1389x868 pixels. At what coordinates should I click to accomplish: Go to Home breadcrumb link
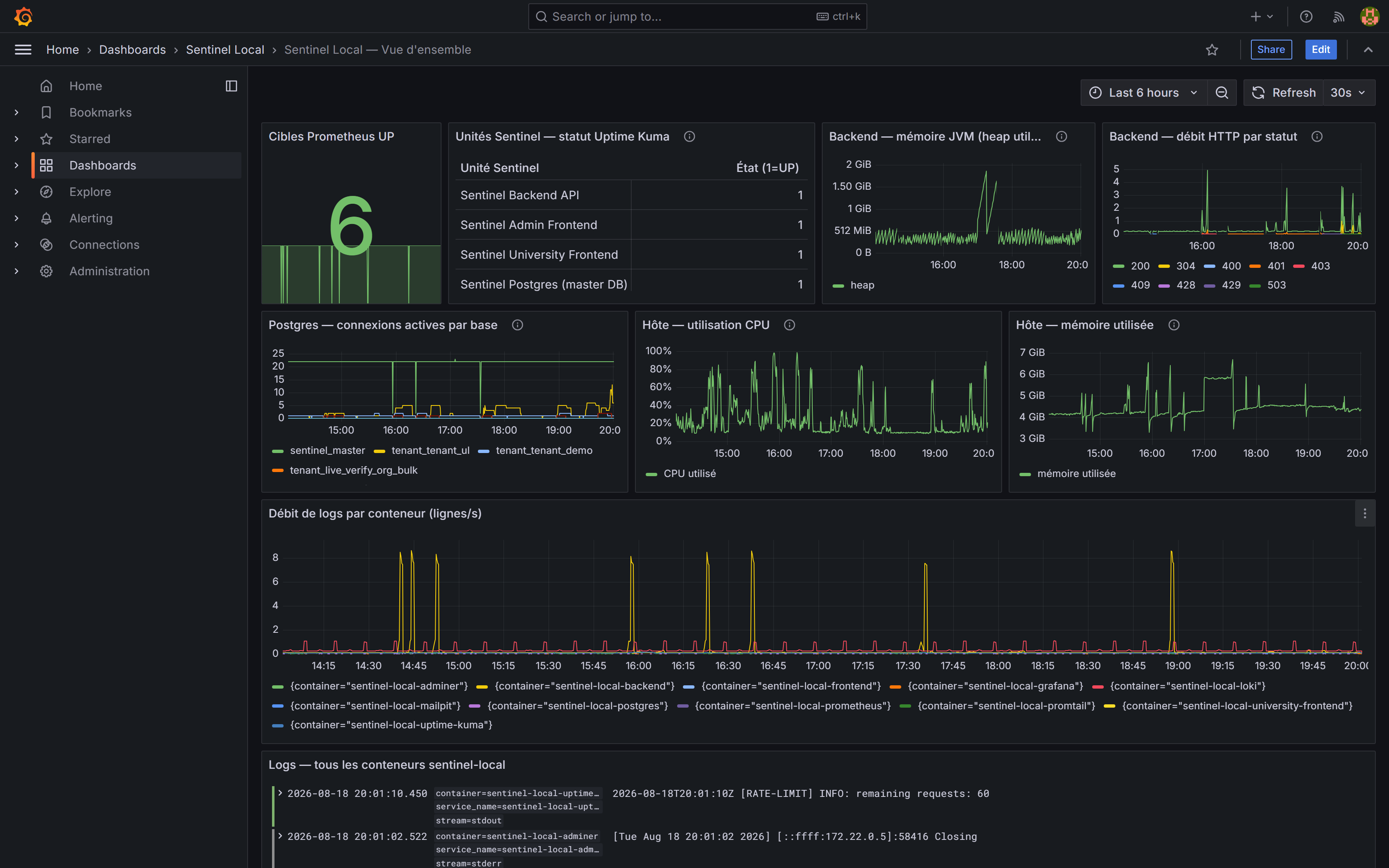pos(62,50)
